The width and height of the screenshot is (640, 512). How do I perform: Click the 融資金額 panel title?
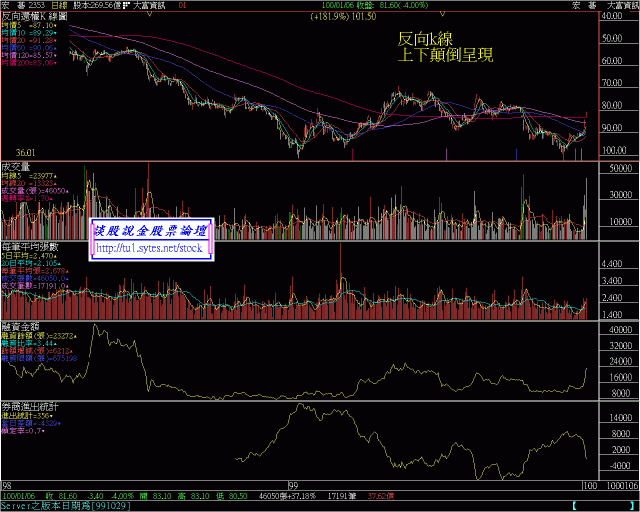click(x=20, y=327)
